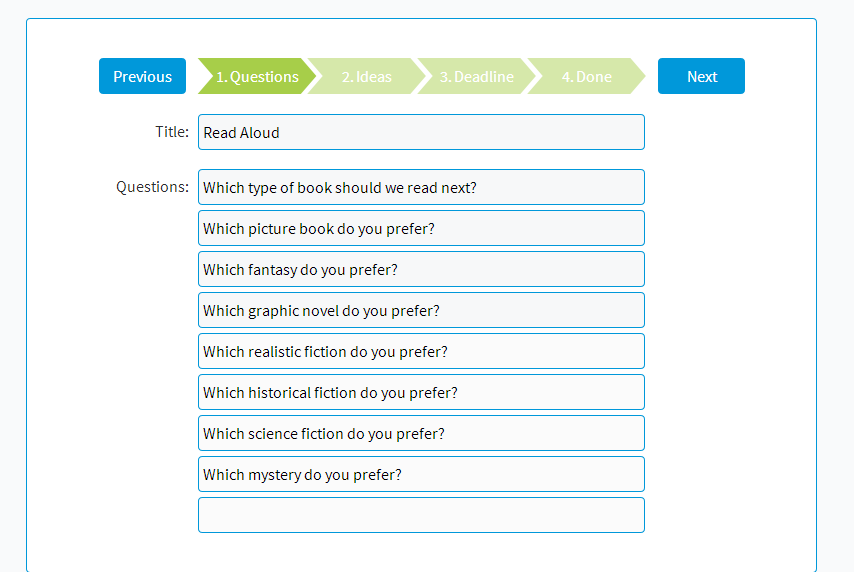Click the Questions label
The image size is (854, 572).
coord(152,186)
